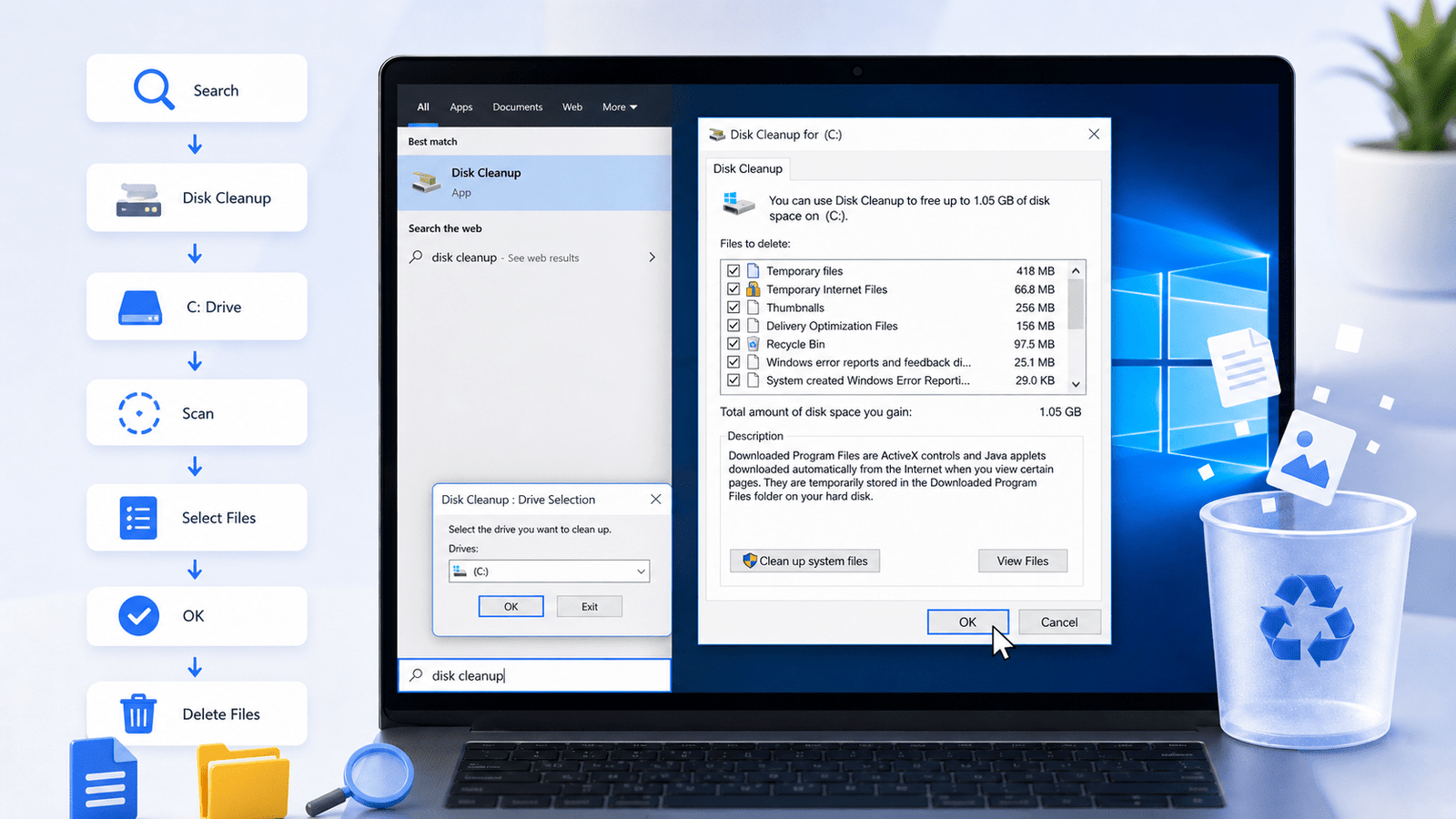Select the Delivery Optimization Files icon
The image size is (1456, 819).
753,326
